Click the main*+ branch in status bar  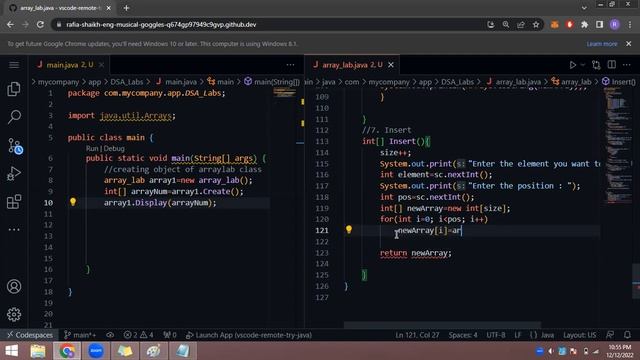tap(80, 335)
